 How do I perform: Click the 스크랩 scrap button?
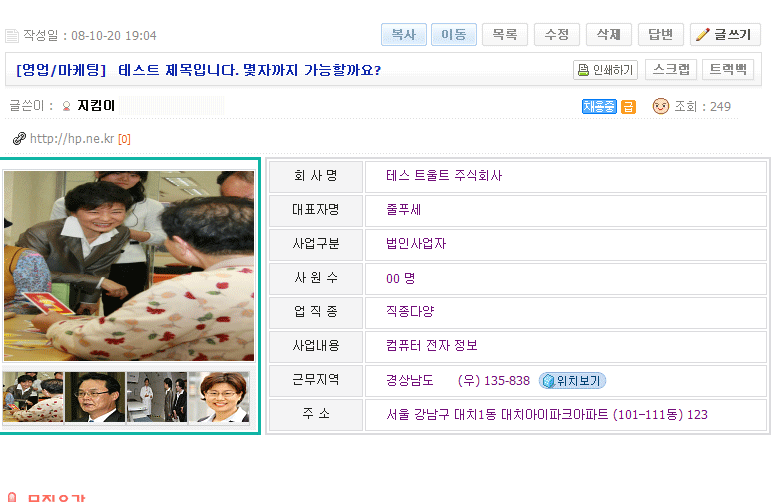tap(671, 69)
